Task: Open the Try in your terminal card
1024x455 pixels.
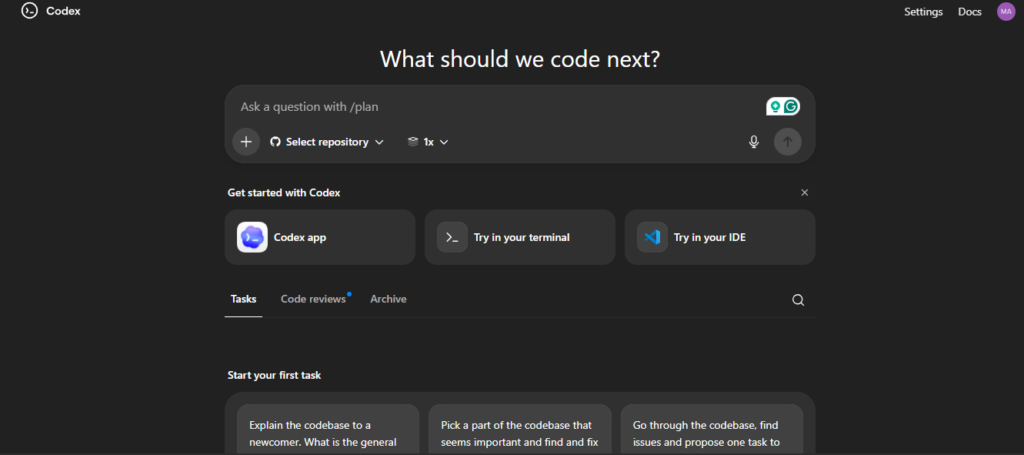Action: tap(520, 237)
